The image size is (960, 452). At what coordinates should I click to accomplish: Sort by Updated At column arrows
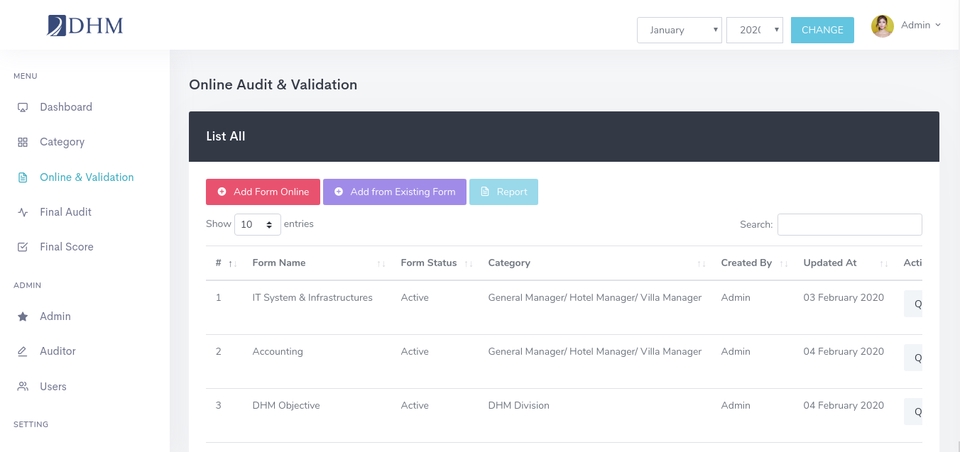(x=884, y=263)
